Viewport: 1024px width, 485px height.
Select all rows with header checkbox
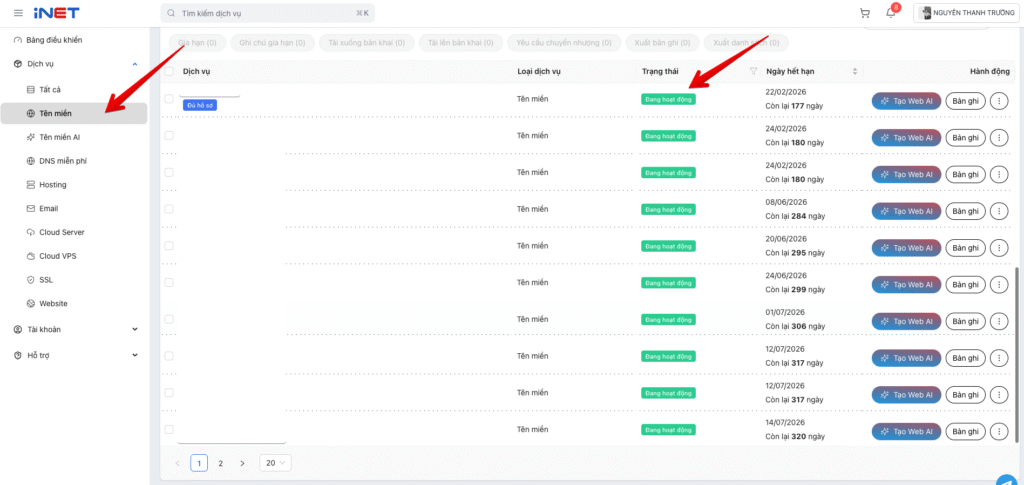pos(169,72)
